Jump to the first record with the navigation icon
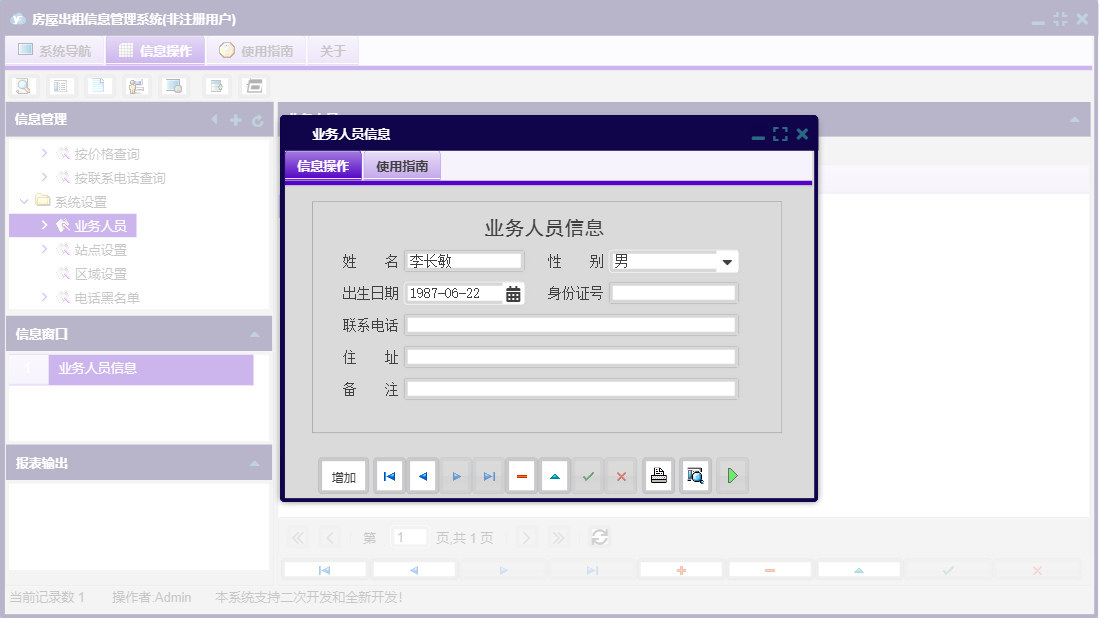Image resolution: width=1099 pixels, height=618 pixels. click(x=389, y=476)
